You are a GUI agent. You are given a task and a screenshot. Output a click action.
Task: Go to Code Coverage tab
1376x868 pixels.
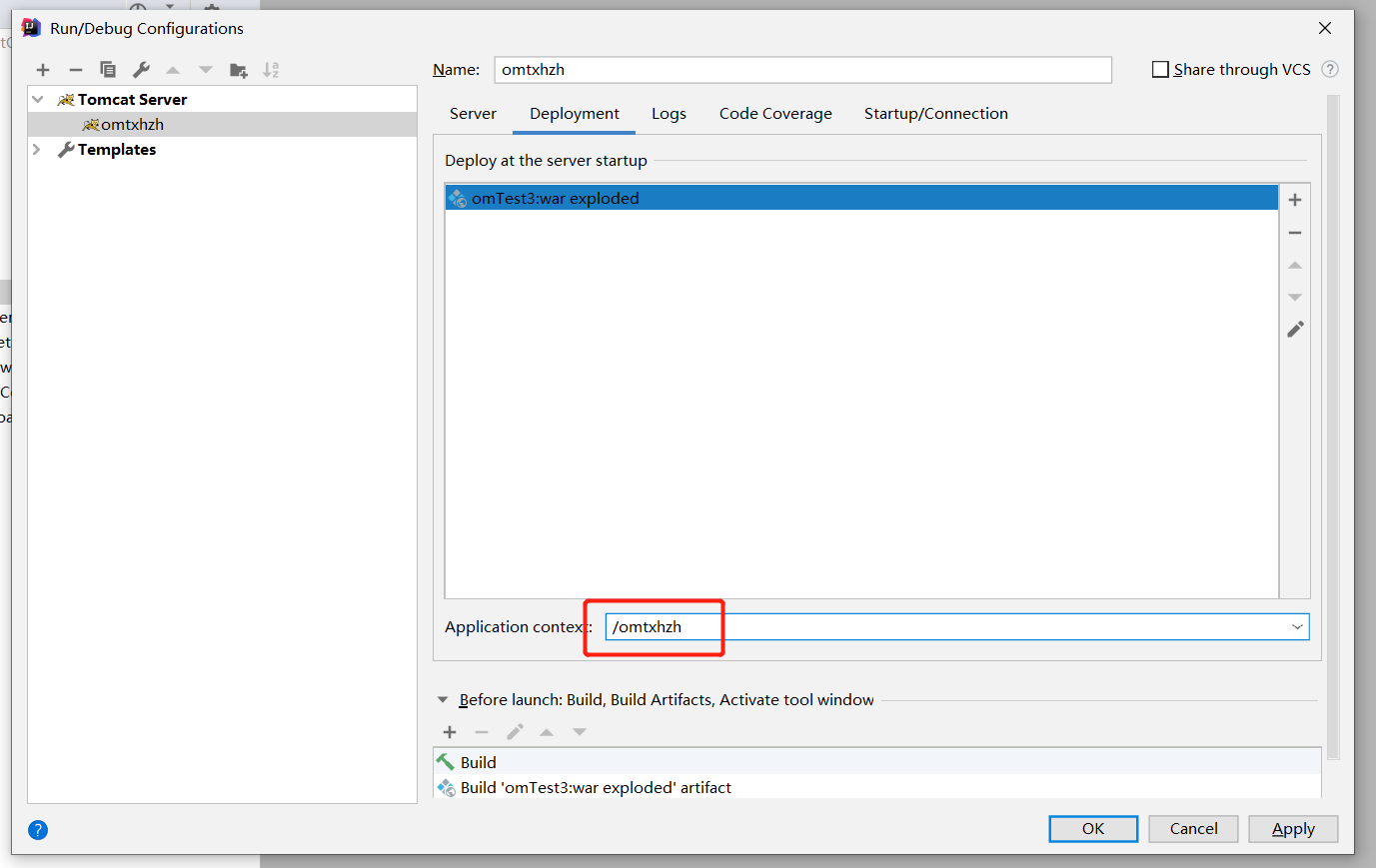click(x=775, y=114)
